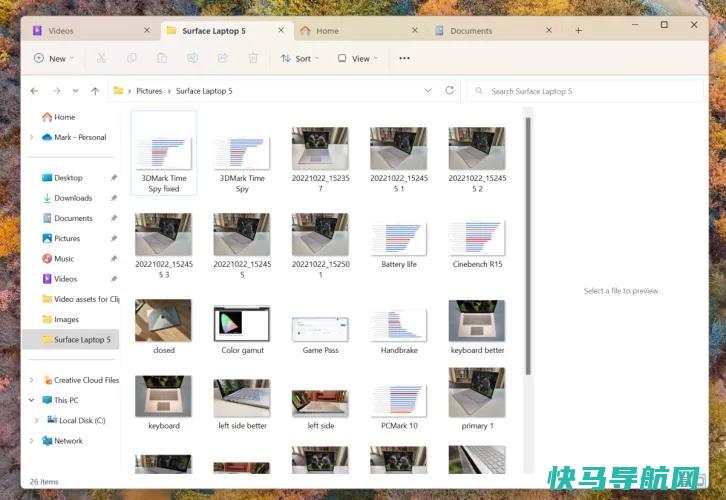The width and height of the screenshot is (726, 500).
Task: Expand the Network node
Action: point(31,441)
